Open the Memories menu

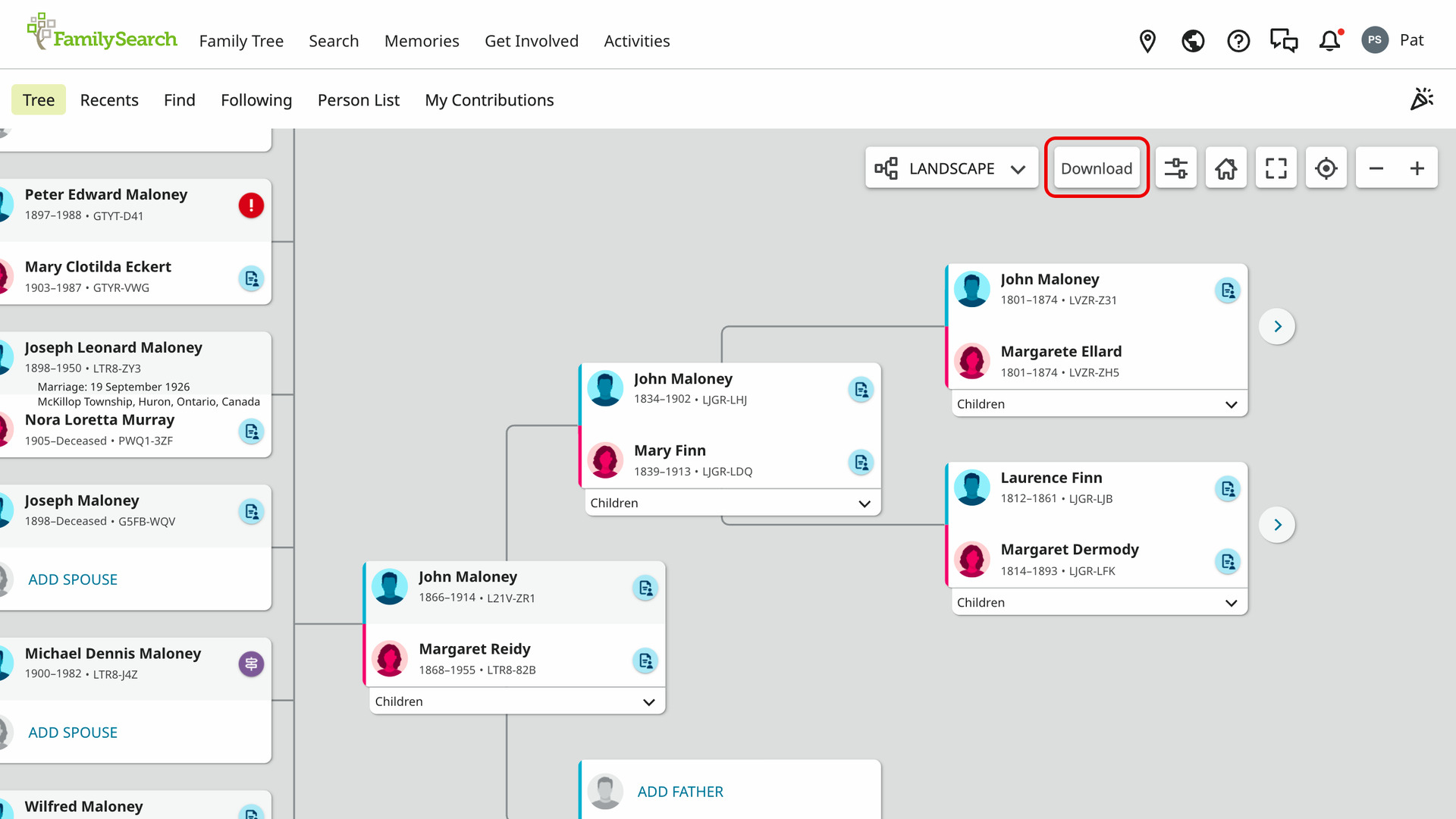(422, 41)
